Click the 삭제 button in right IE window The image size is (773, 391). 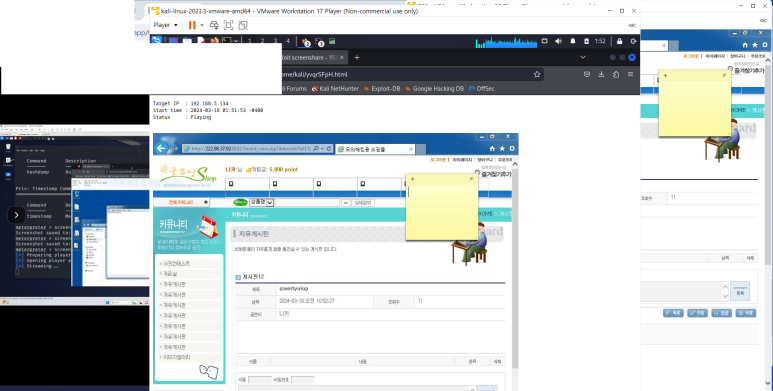click(x=745, y=313)
